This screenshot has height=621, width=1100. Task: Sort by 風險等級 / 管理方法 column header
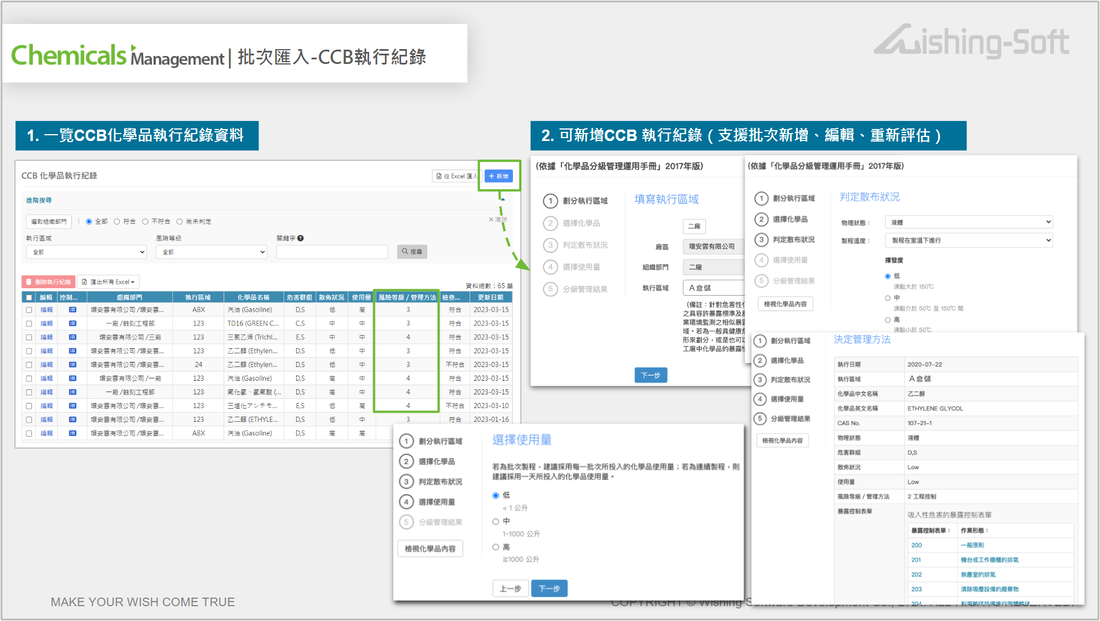(x=407, y=298)
